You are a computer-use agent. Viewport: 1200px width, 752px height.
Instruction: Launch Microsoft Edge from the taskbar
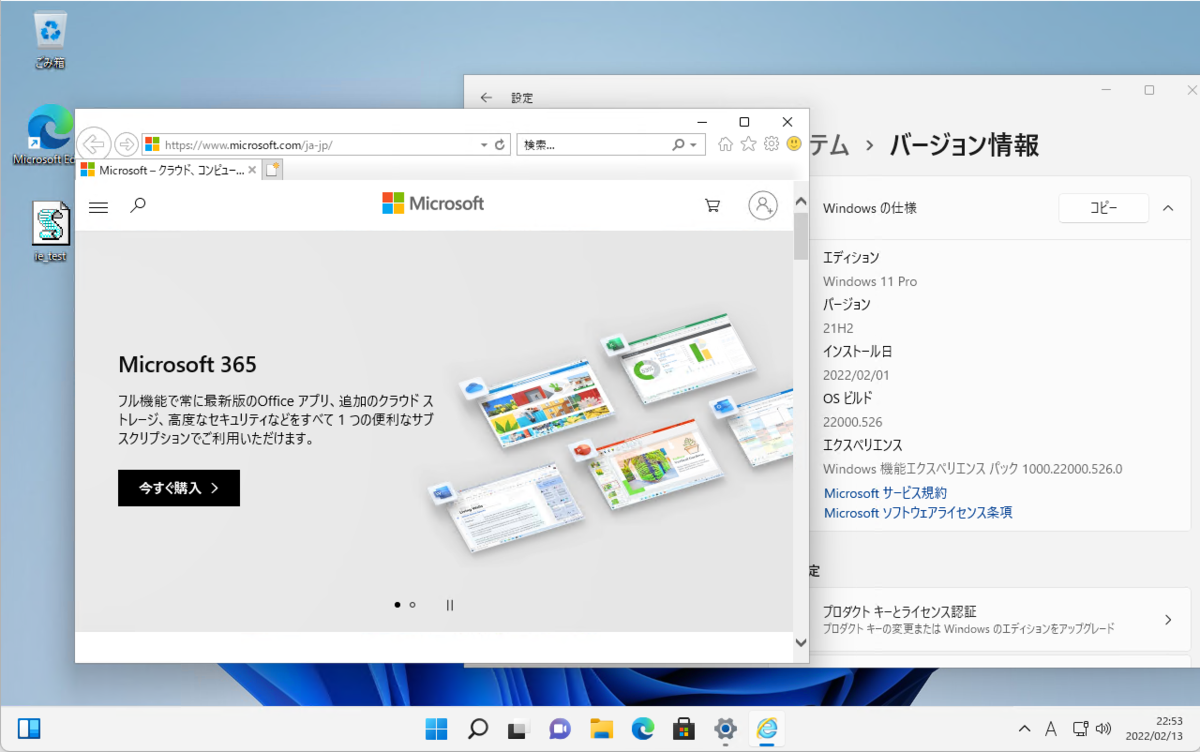point(642,728)
